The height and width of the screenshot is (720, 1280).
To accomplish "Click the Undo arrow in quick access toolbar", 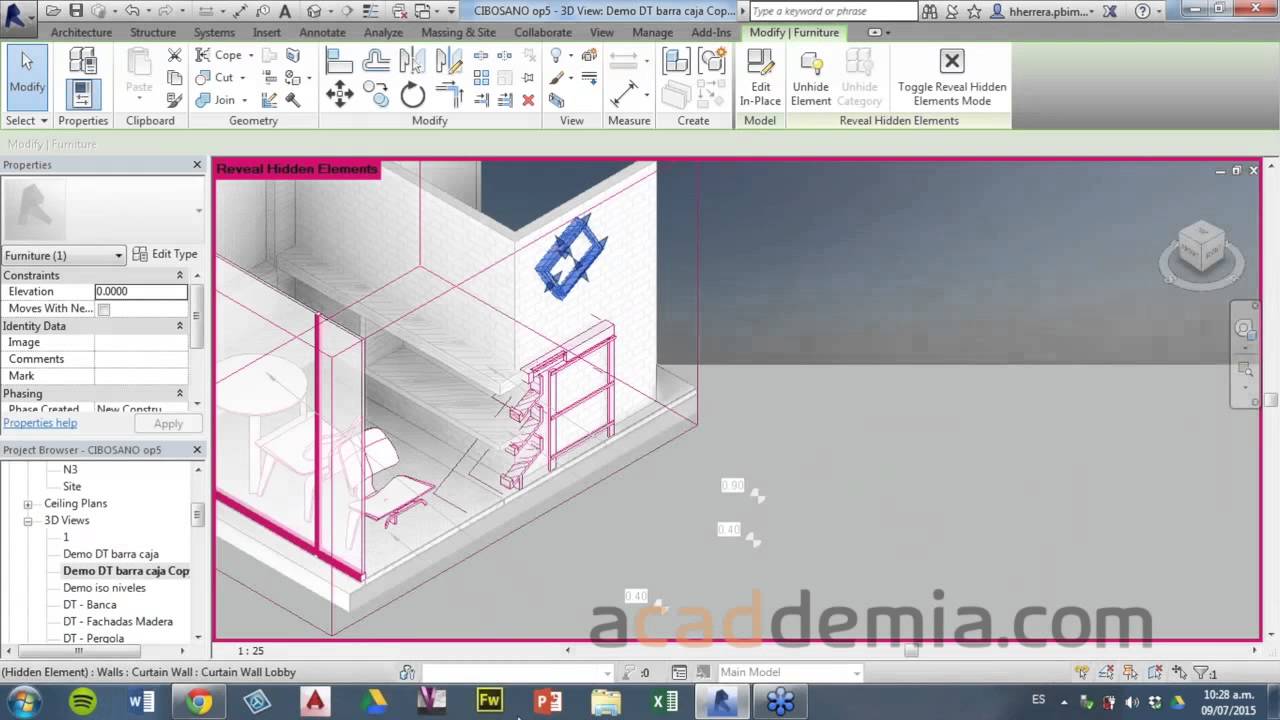I will click(x=131, y=11).
